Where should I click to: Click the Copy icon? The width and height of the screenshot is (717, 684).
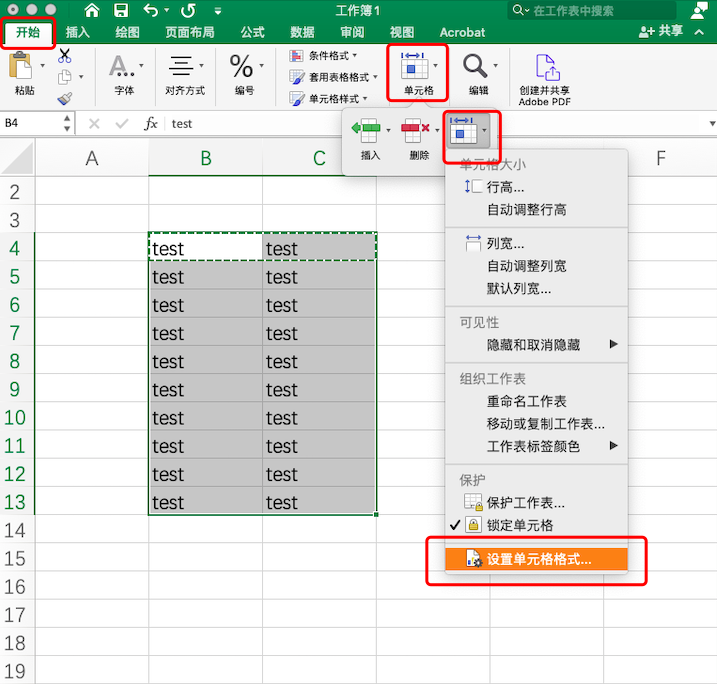[x=64, y=77]
